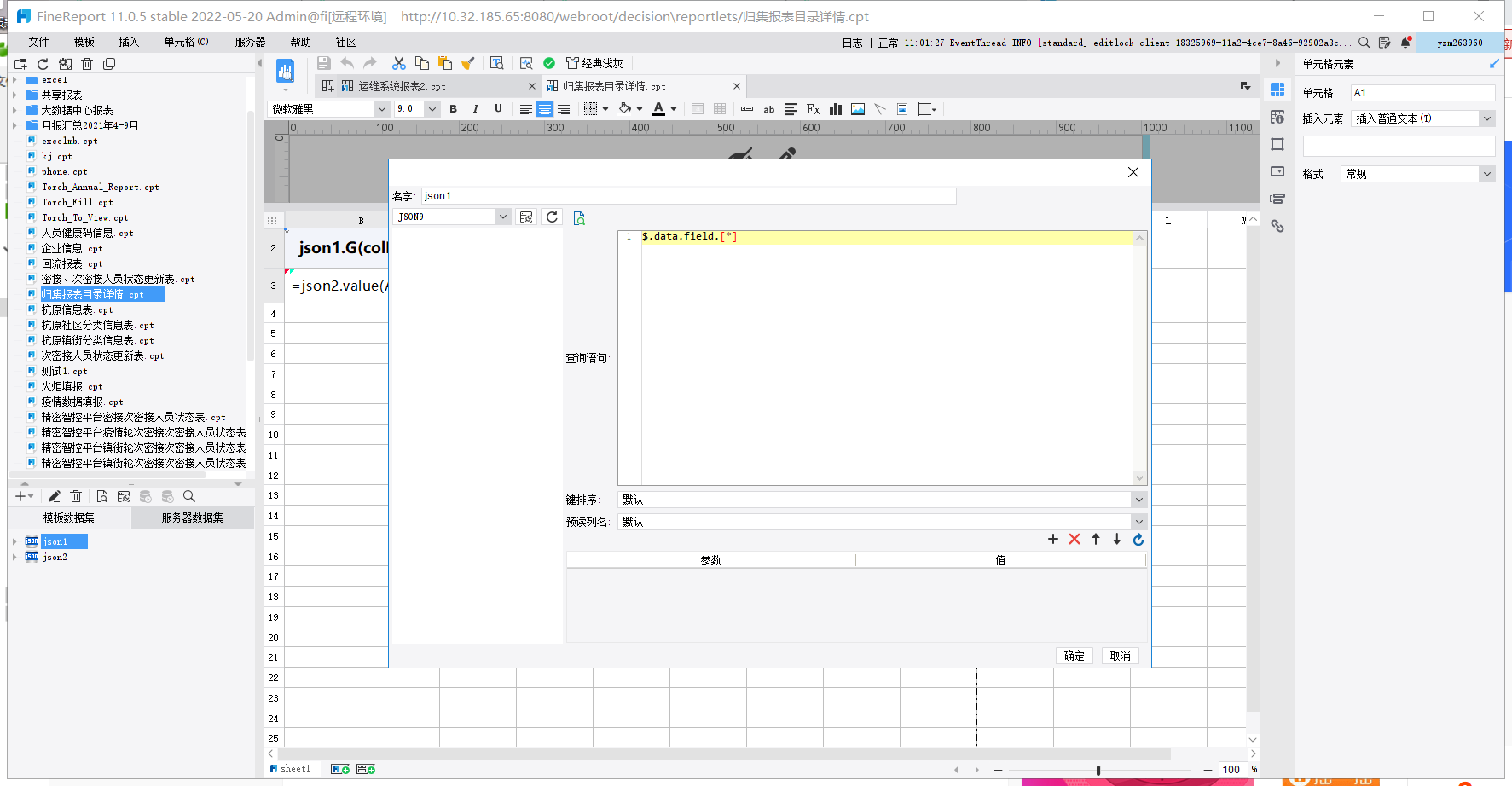Switch to 服务器数据集 tab
Screen dimensions: 1512x786
[x=192, y=517]
